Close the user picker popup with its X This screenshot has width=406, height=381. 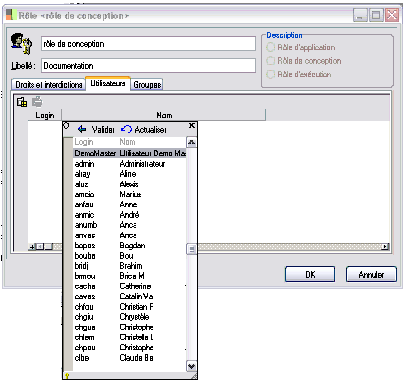tap(192, 126)
